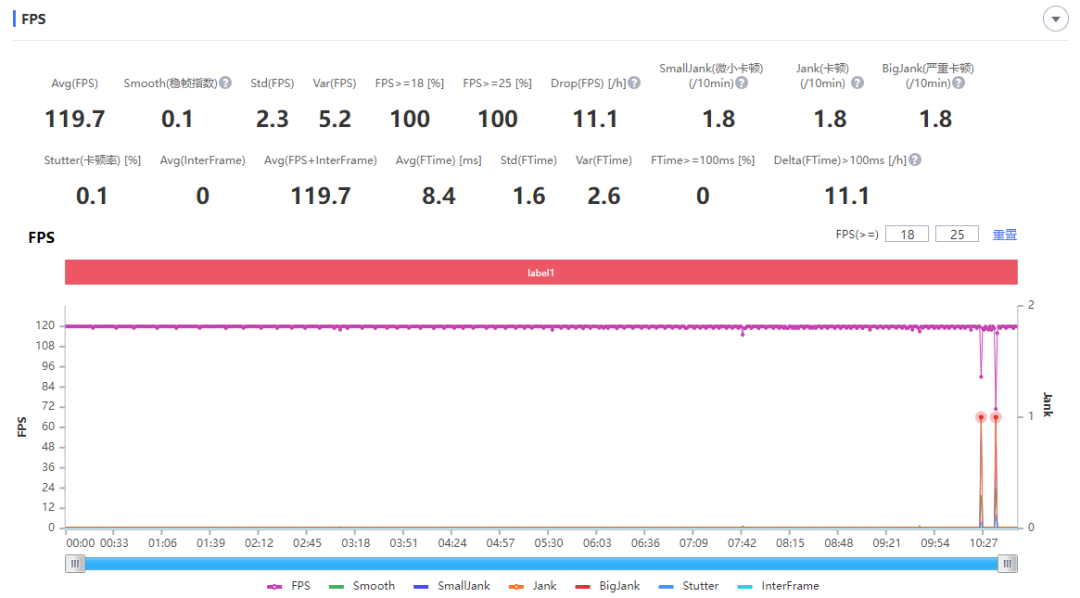Click the blue time range slider track

541,564
